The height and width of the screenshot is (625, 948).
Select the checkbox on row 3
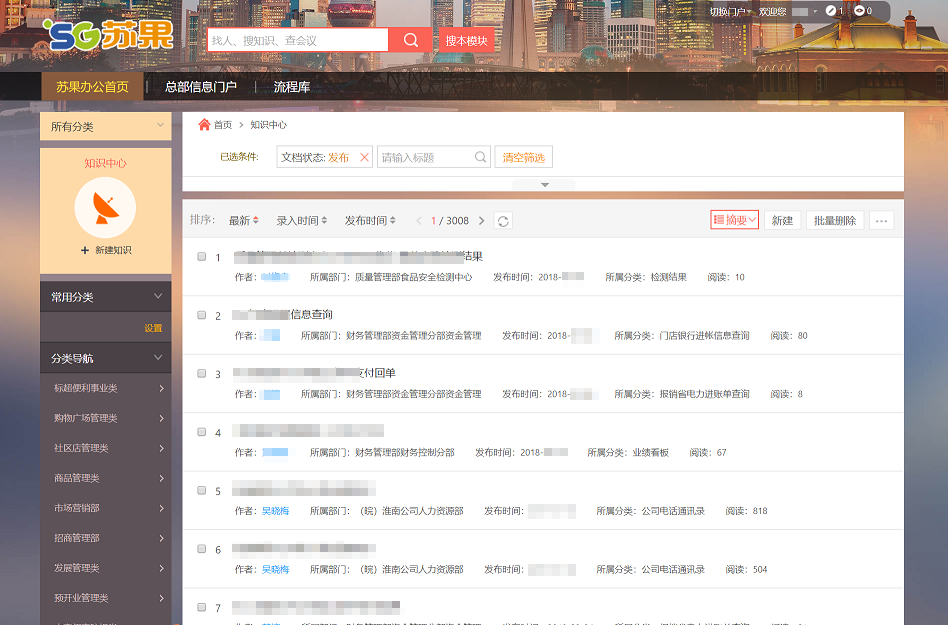coord(202,373)
